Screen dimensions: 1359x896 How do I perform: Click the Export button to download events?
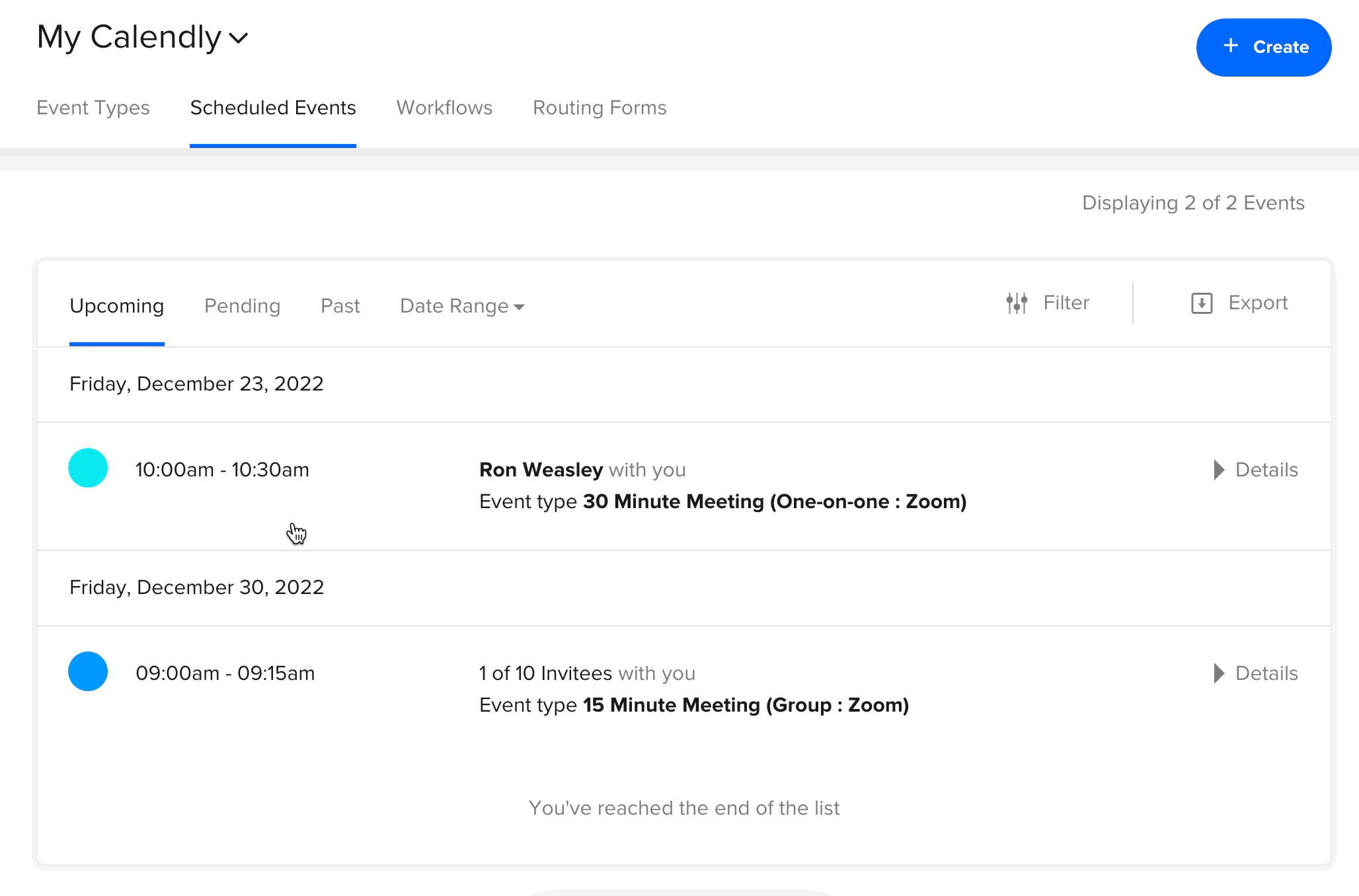click(x=1239, y=303)
